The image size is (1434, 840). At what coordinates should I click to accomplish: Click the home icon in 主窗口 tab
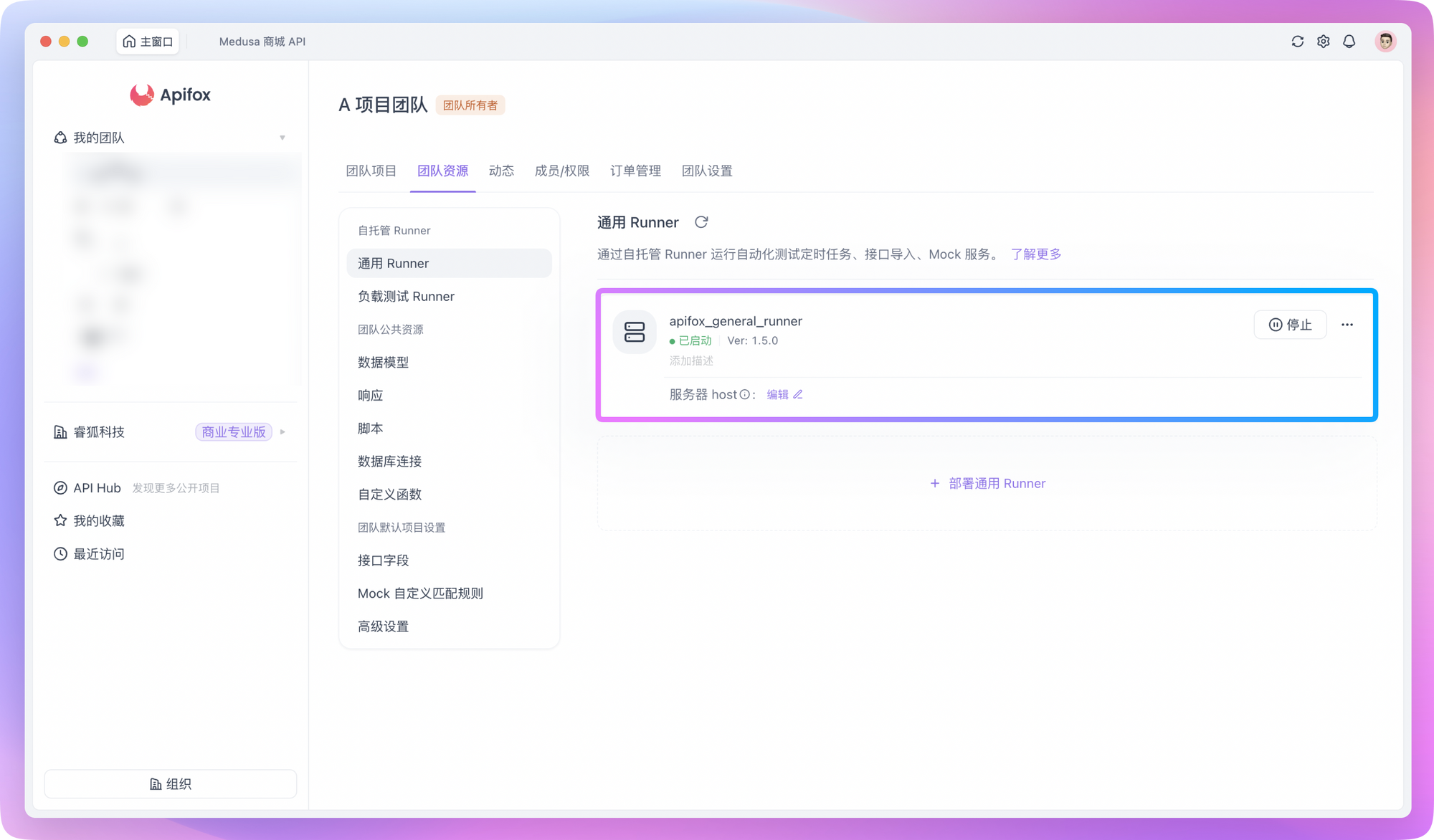coord(129,42)
